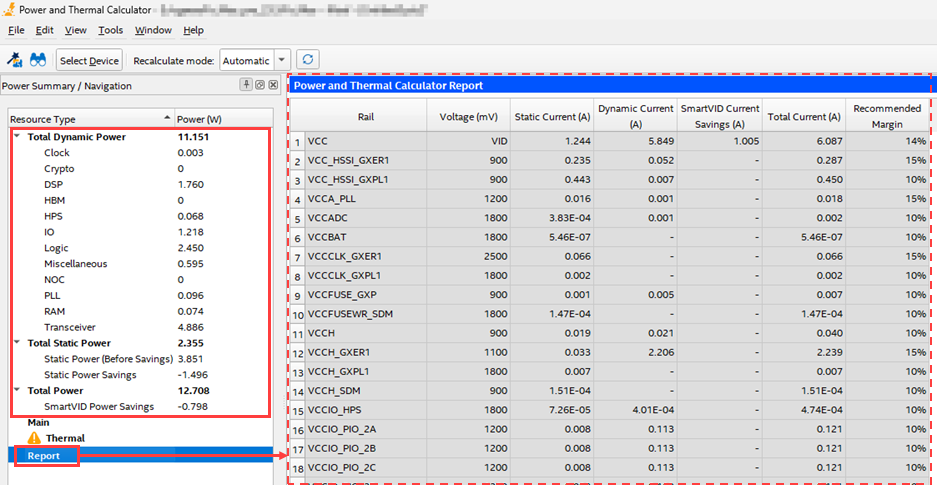The height and width of the screenshot is (485, 937).
Task: Click the Voltage (mV) column header
Action: 466,116
